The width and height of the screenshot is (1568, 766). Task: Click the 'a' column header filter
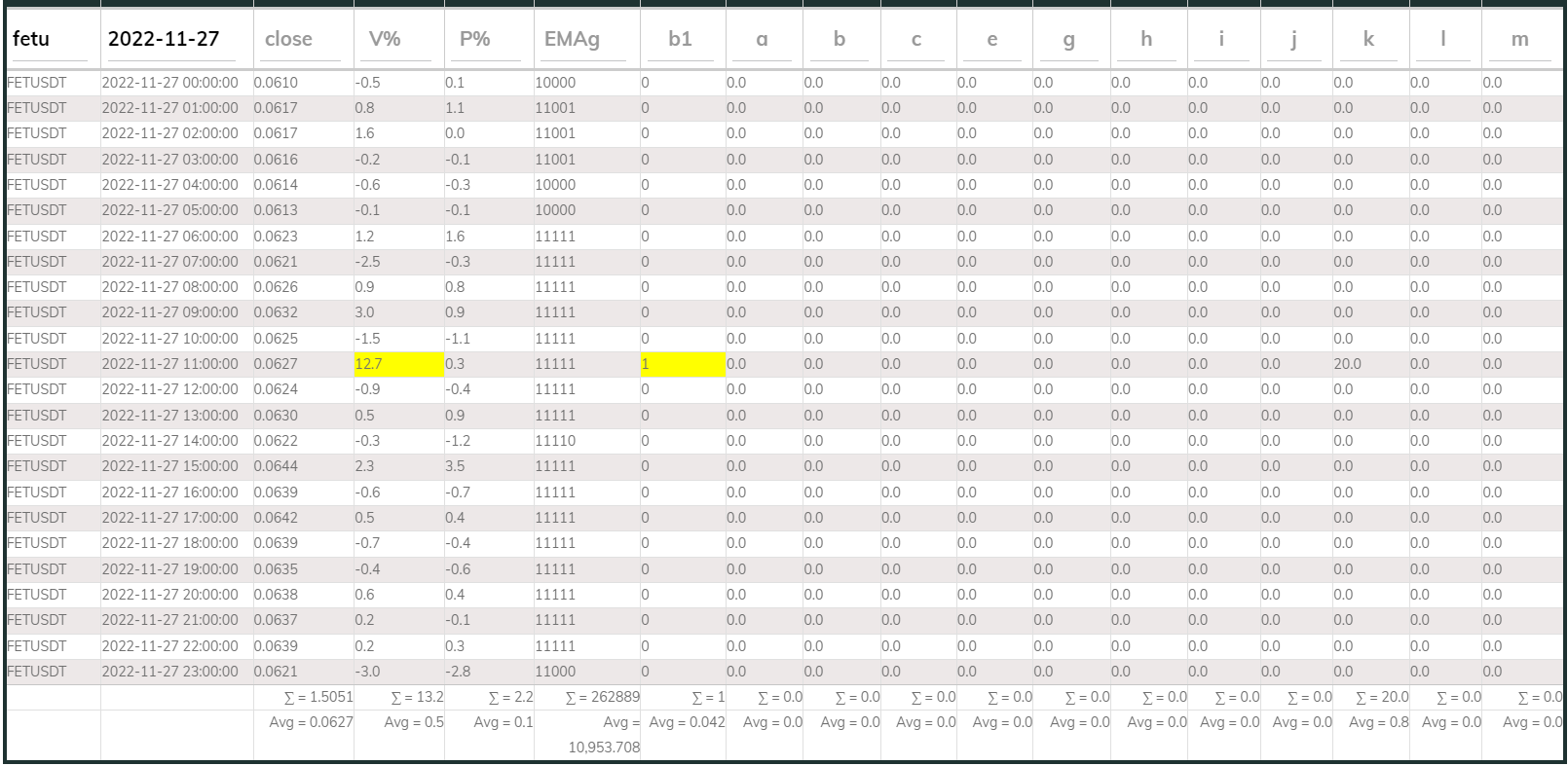tap(763, 40)
